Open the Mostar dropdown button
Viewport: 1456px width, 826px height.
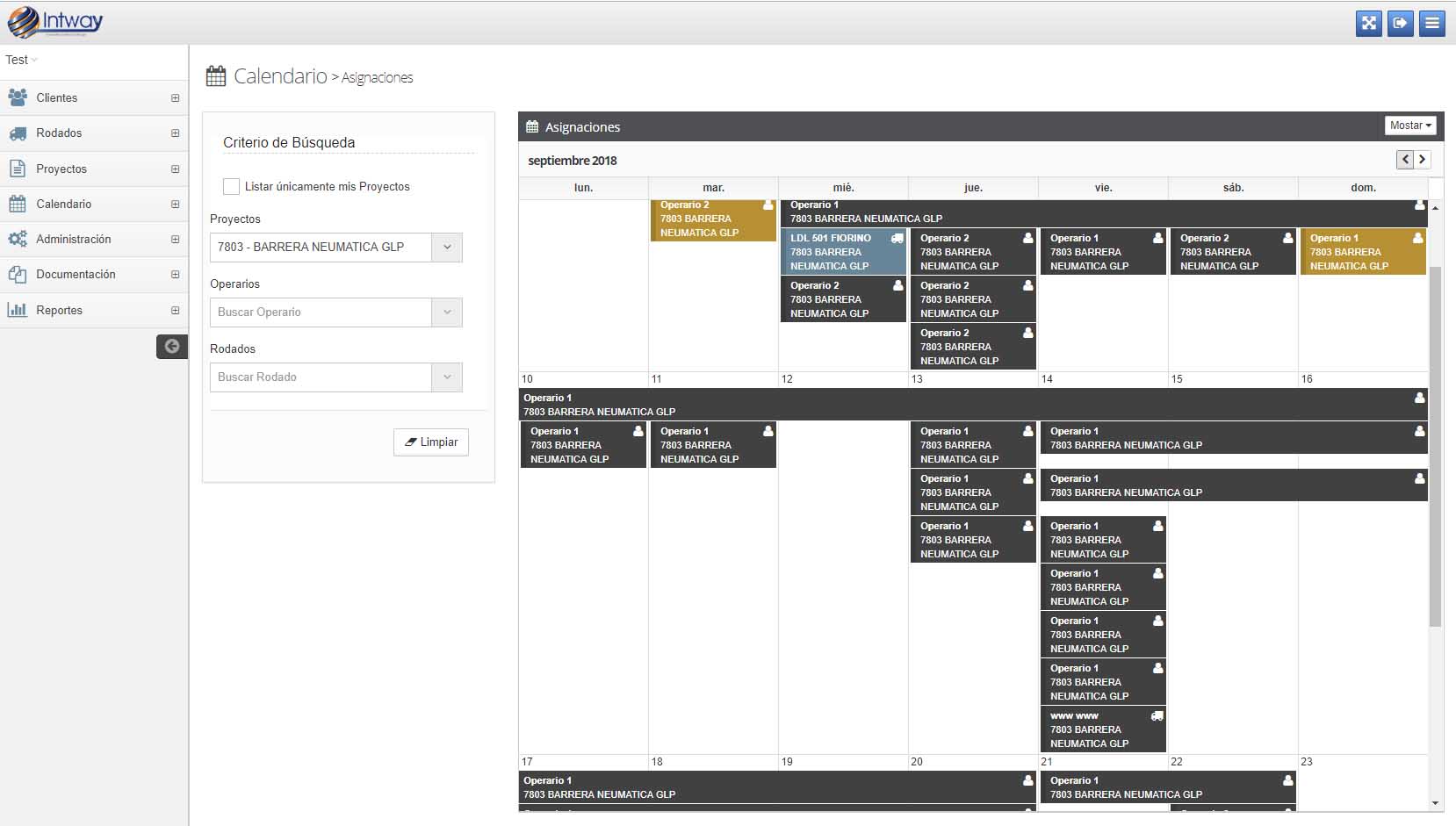point(1410,126)
